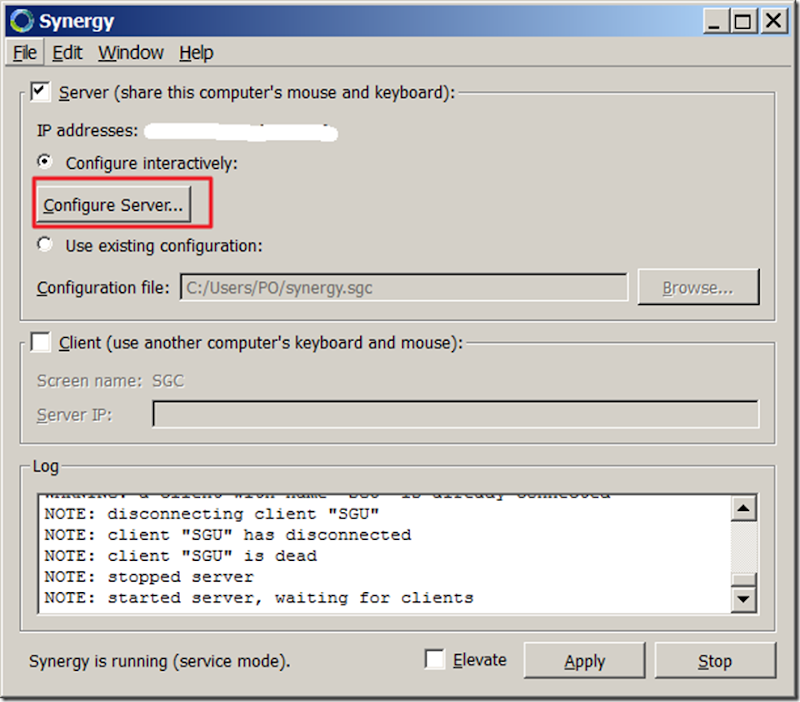
Task: Close the Synergy window
Action: pos(773,21)
